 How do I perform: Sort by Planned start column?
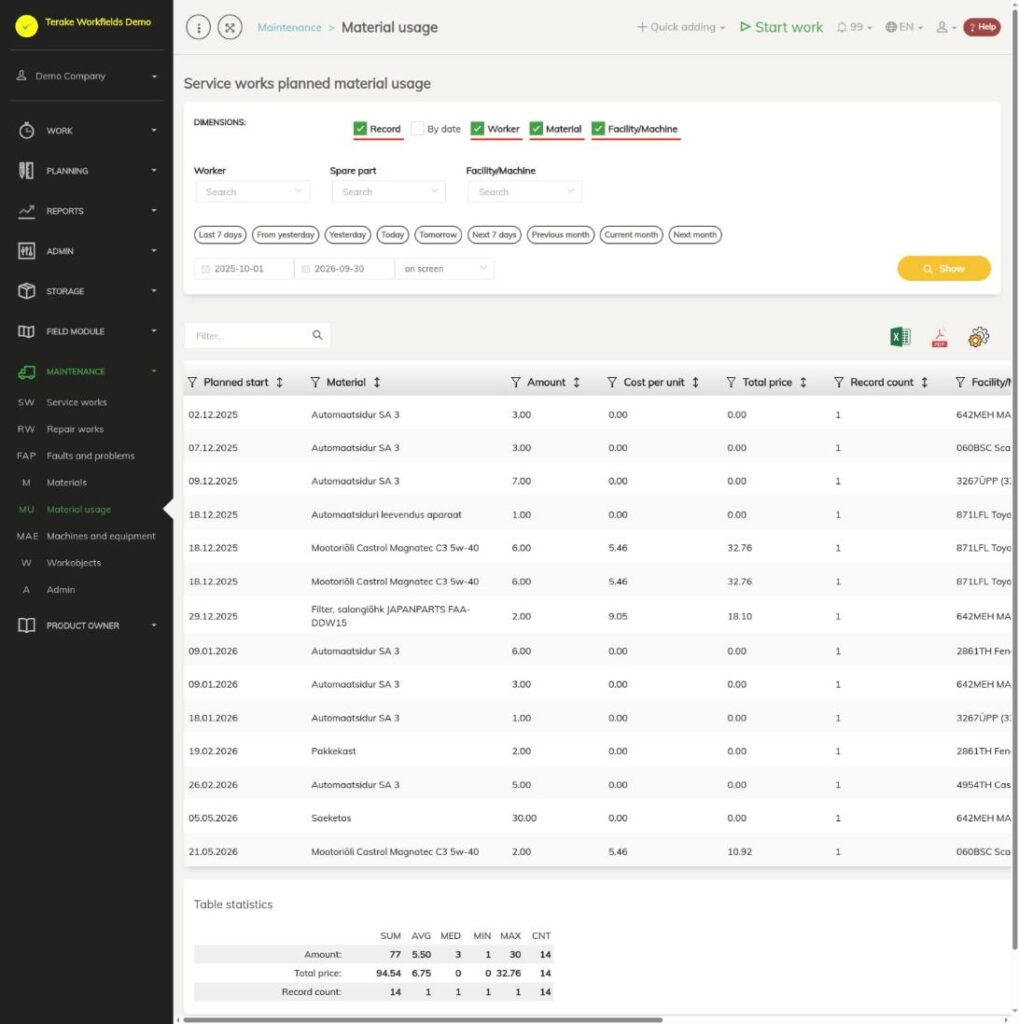point(280,382)
